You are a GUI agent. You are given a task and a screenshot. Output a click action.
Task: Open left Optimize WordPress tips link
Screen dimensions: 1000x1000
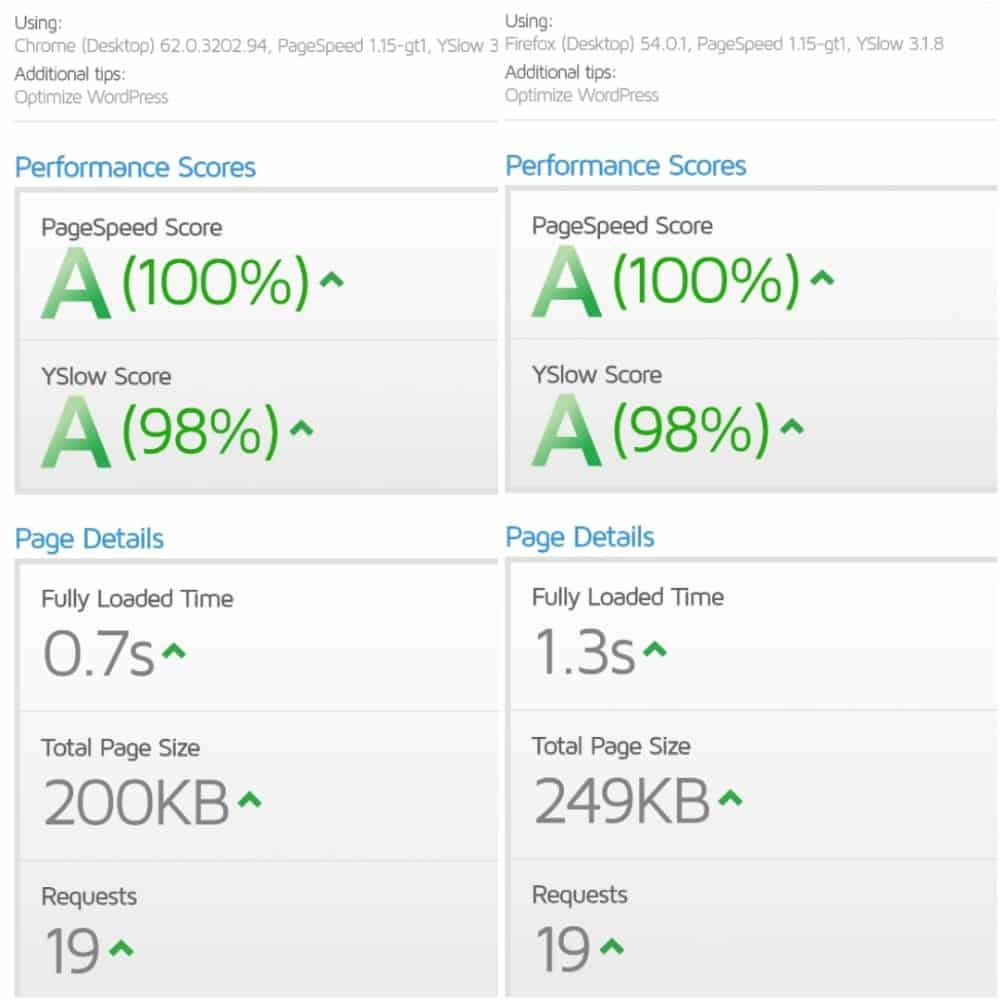coord(91,97)
